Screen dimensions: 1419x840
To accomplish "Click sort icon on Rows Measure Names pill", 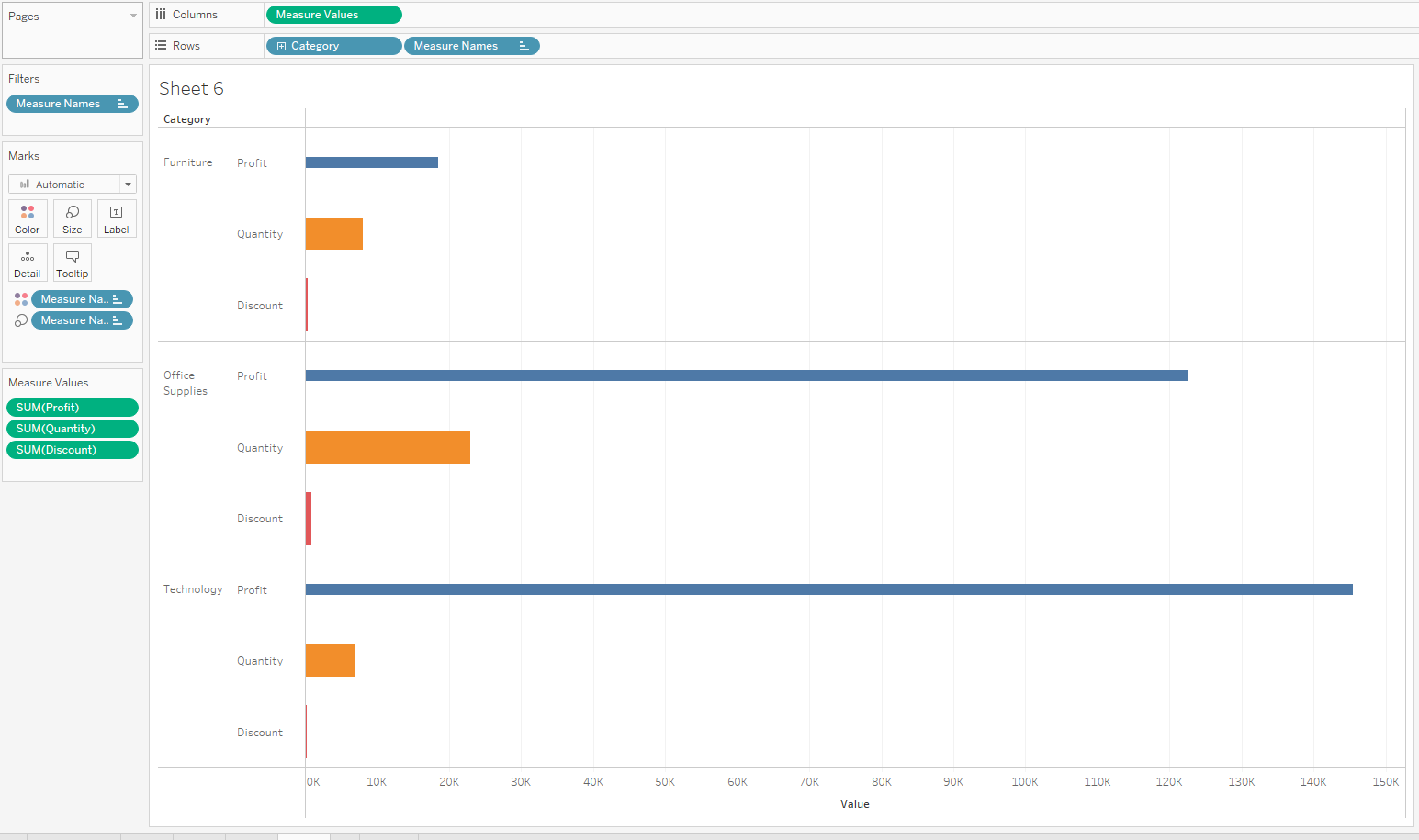I will click(x=524, y=46).
